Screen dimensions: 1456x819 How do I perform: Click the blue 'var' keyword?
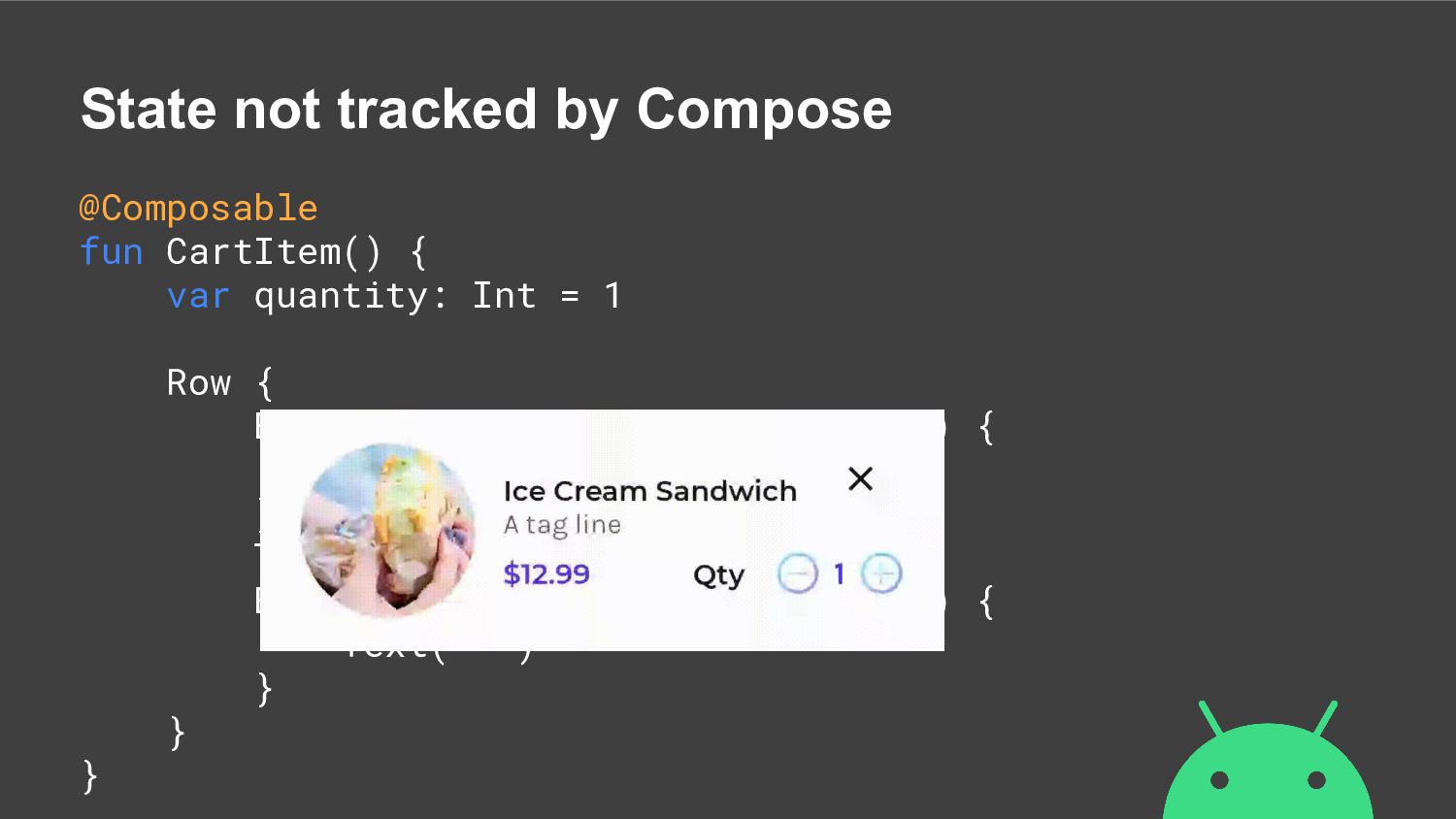198,295
